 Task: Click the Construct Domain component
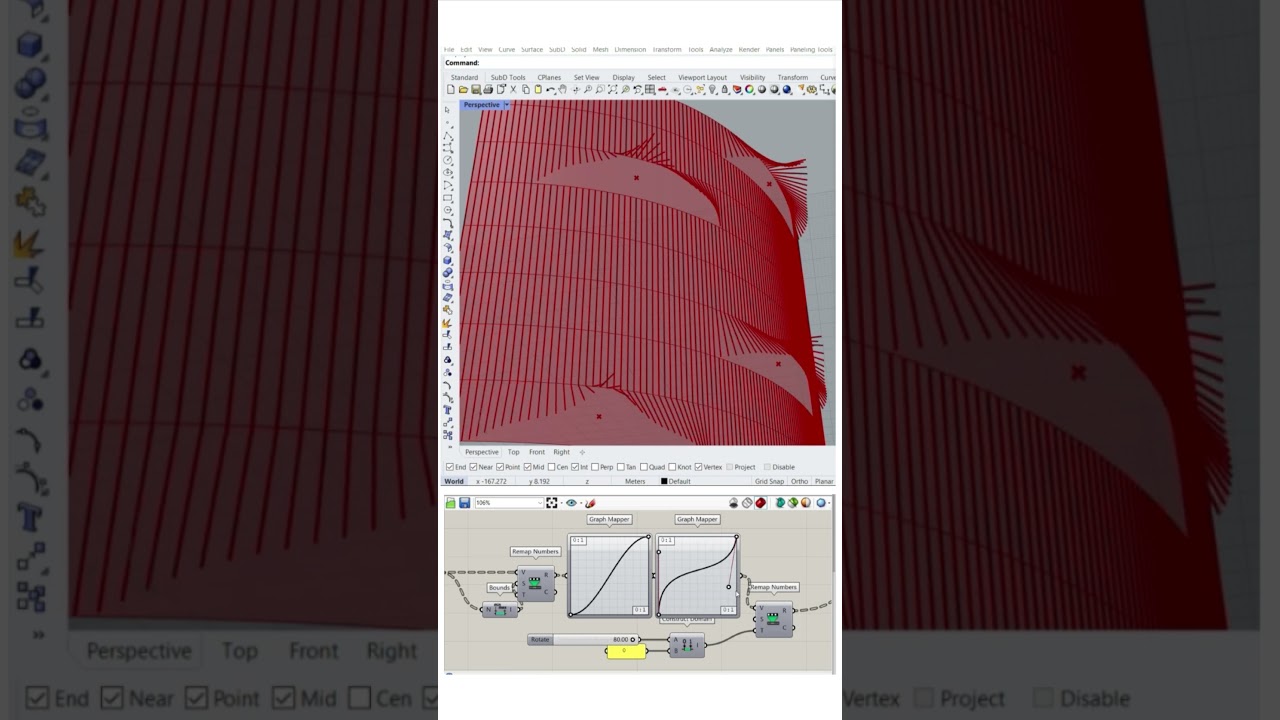(x=686, y=645)
